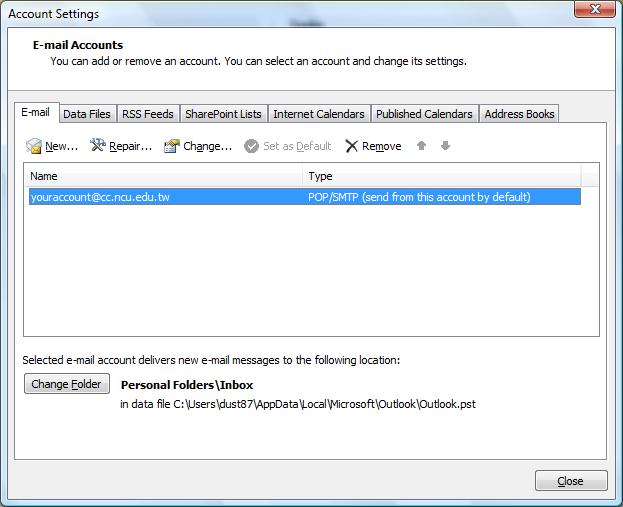
Task: Close the Account Settings window
Action: tap(571, 481)
